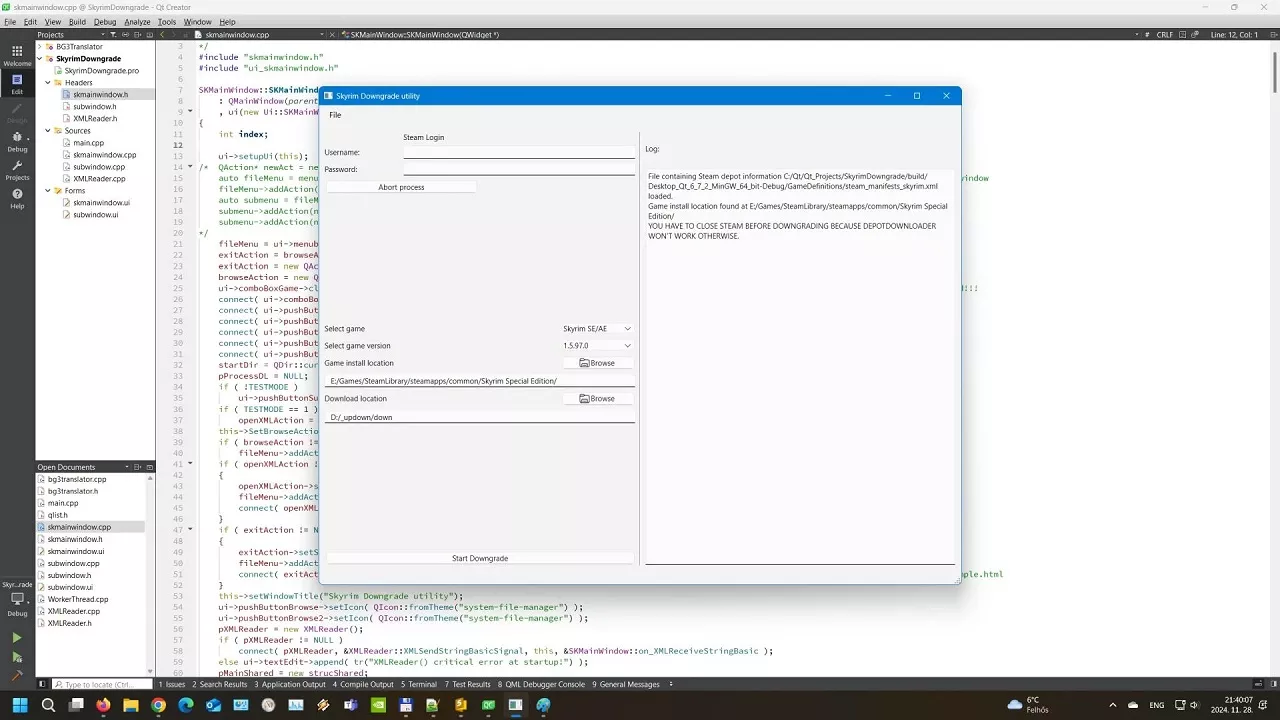
Task: Open Microsoft Teams from taskbar
Action: coord(351,705)
